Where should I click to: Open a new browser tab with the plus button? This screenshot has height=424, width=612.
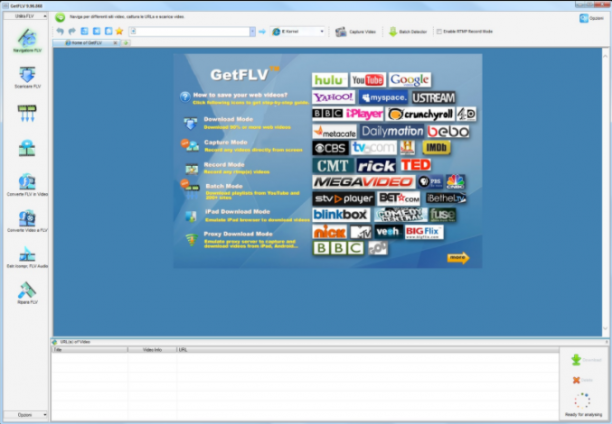coord(126,43)
